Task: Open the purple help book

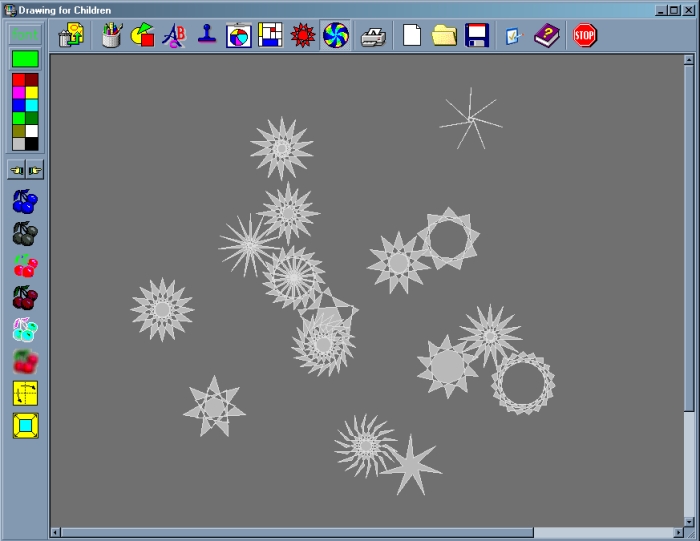Action: pos(545,36)
